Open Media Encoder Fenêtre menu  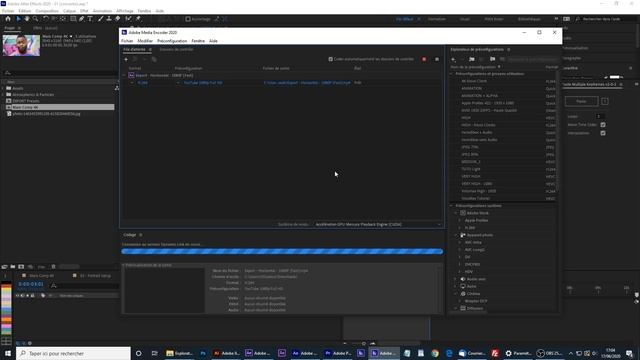pyautogui.click(x=198, y=41)
